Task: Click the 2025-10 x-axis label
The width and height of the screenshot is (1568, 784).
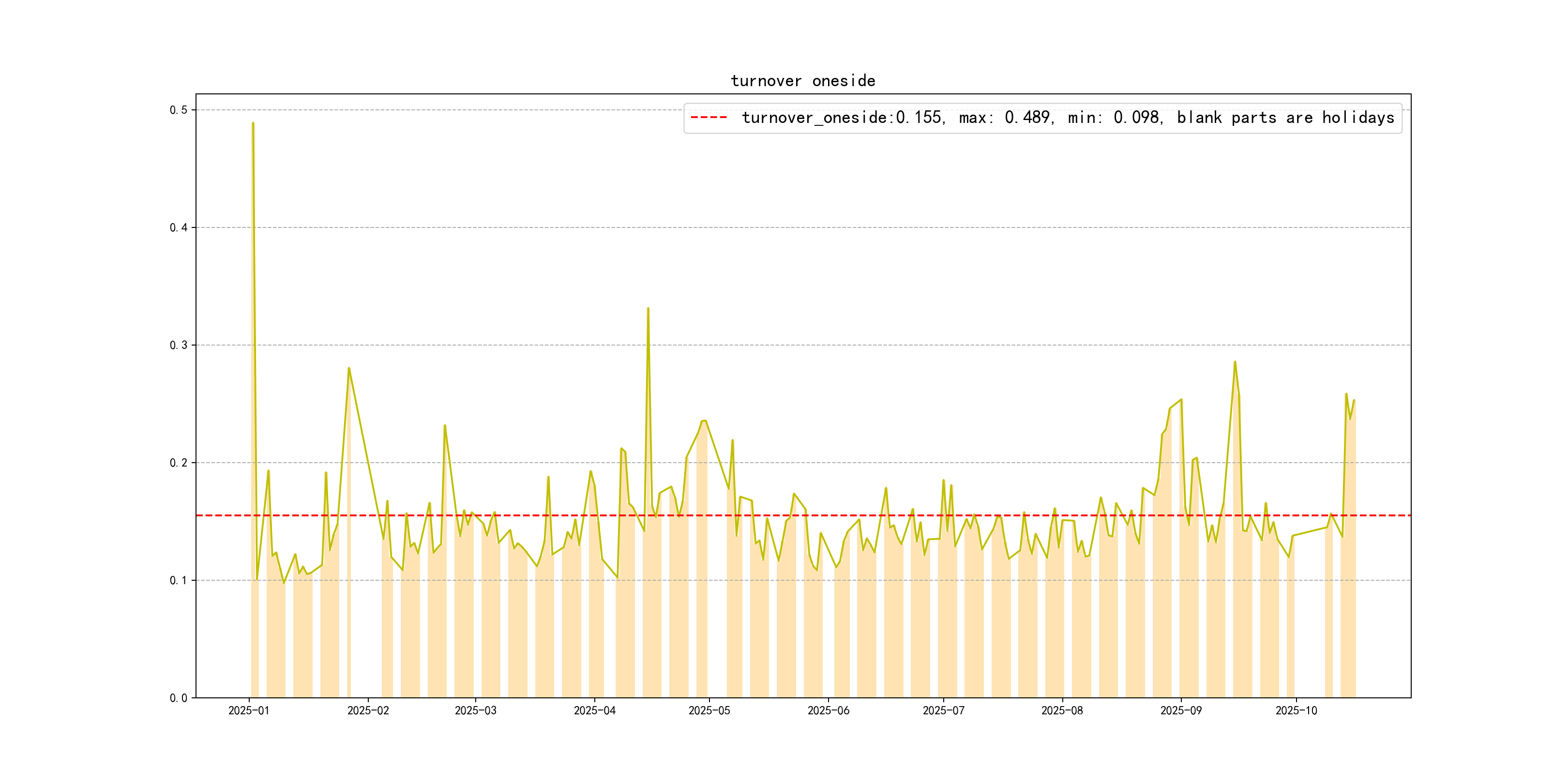Action: click(x=1296, y=710)
